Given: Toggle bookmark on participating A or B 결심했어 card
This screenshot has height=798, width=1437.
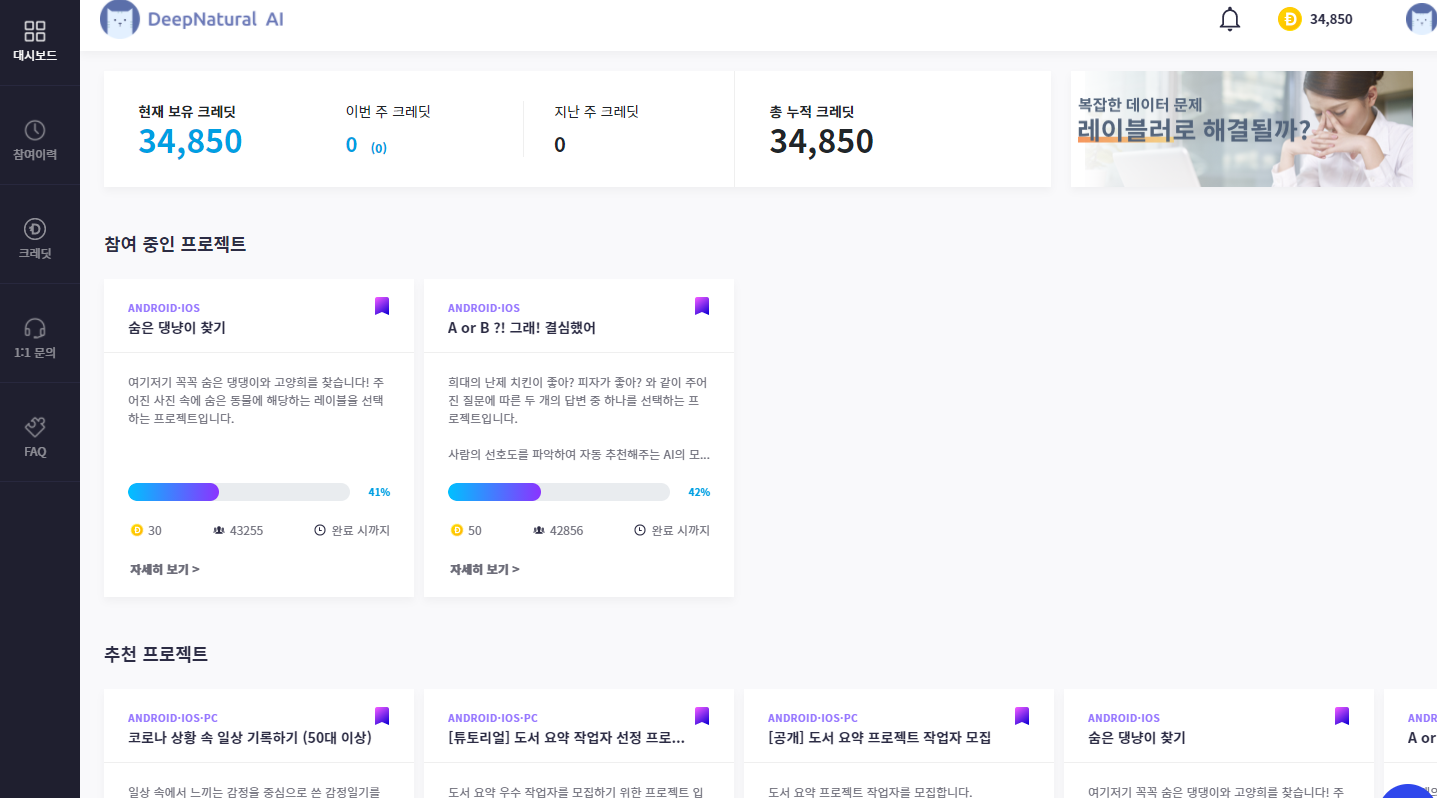Looking at the screenshot, I should click(x=702, y=306).
